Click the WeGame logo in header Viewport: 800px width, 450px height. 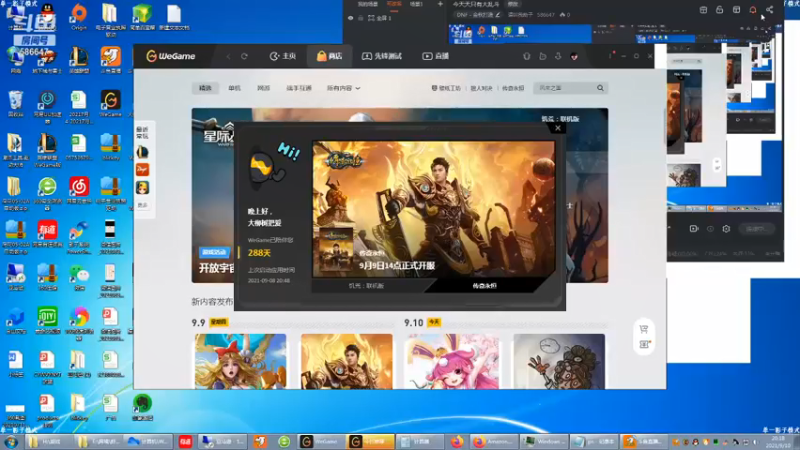pos(170,56)
